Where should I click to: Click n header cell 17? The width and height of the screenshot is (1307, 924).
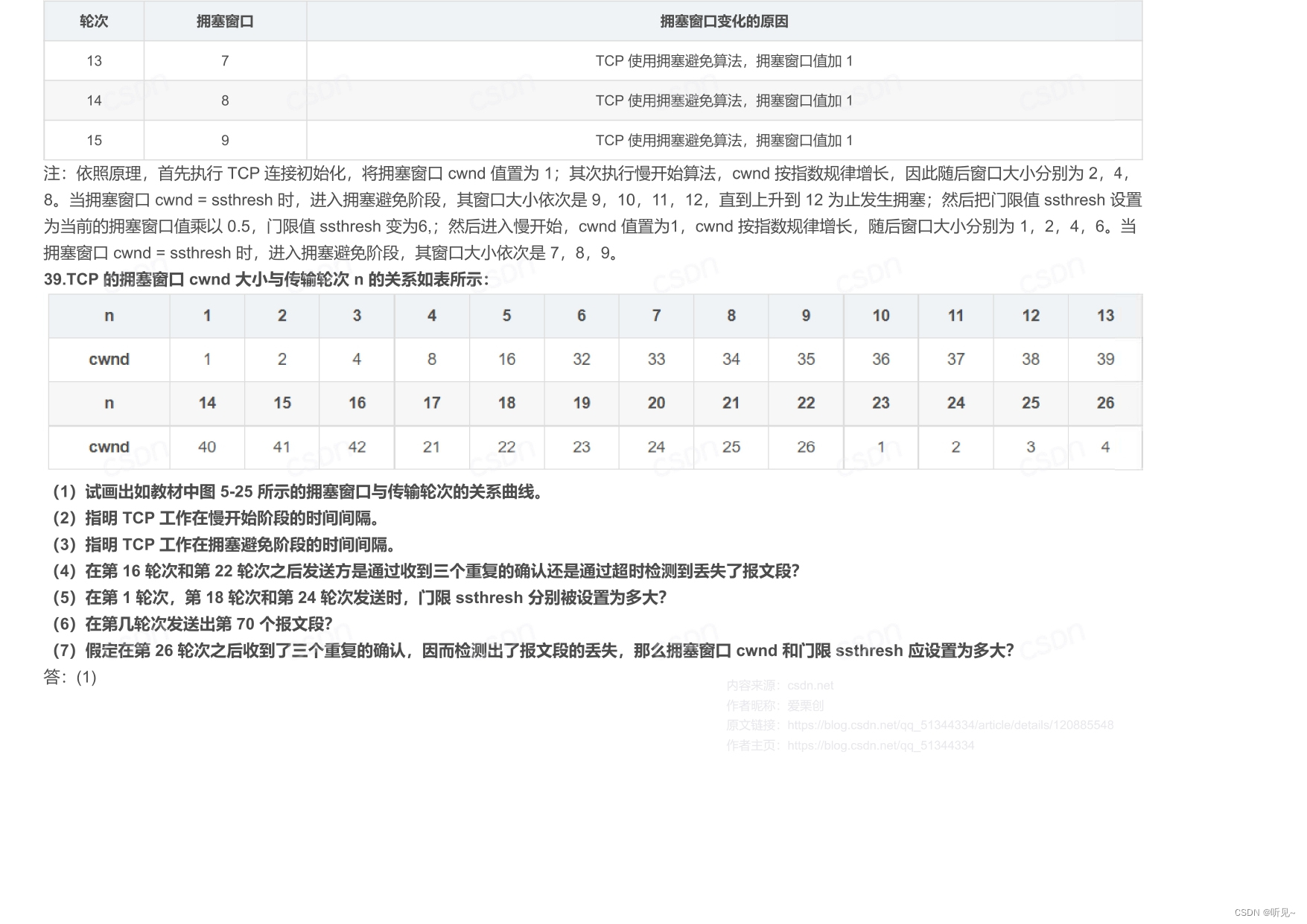(x=432, y=403)
